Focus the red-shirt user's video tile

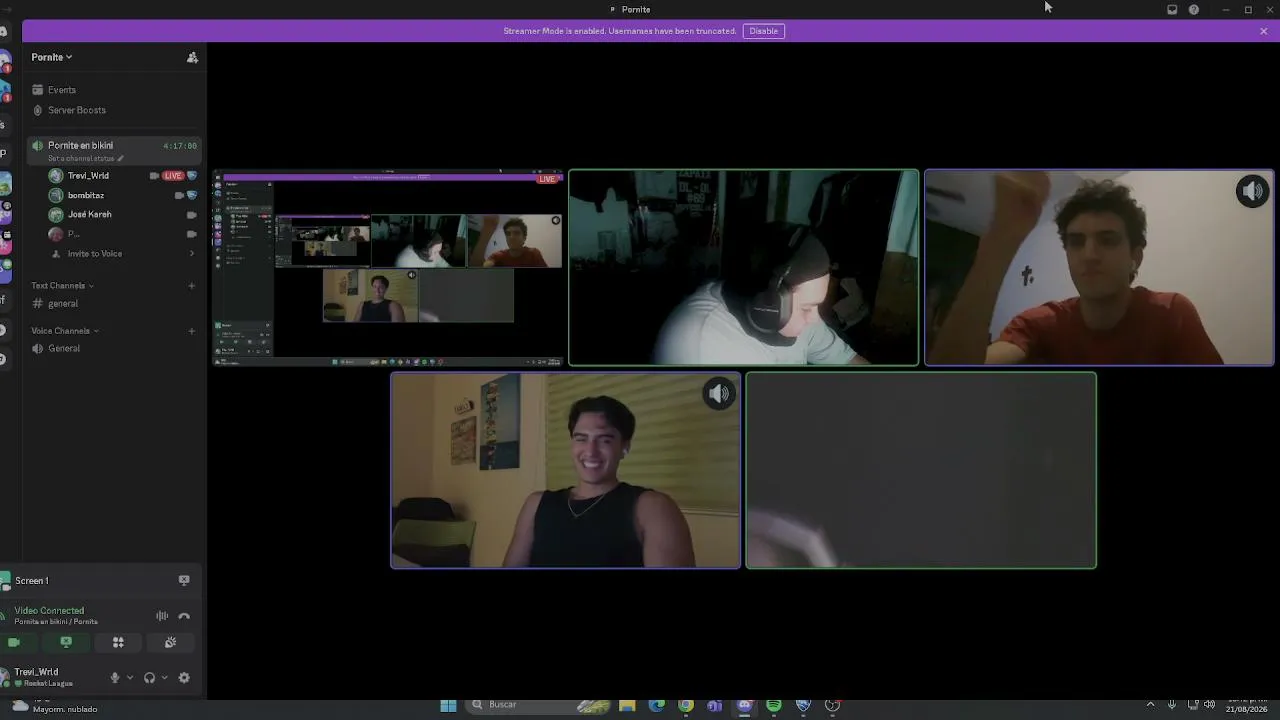pyautogui.click(x=1099, y=268)
